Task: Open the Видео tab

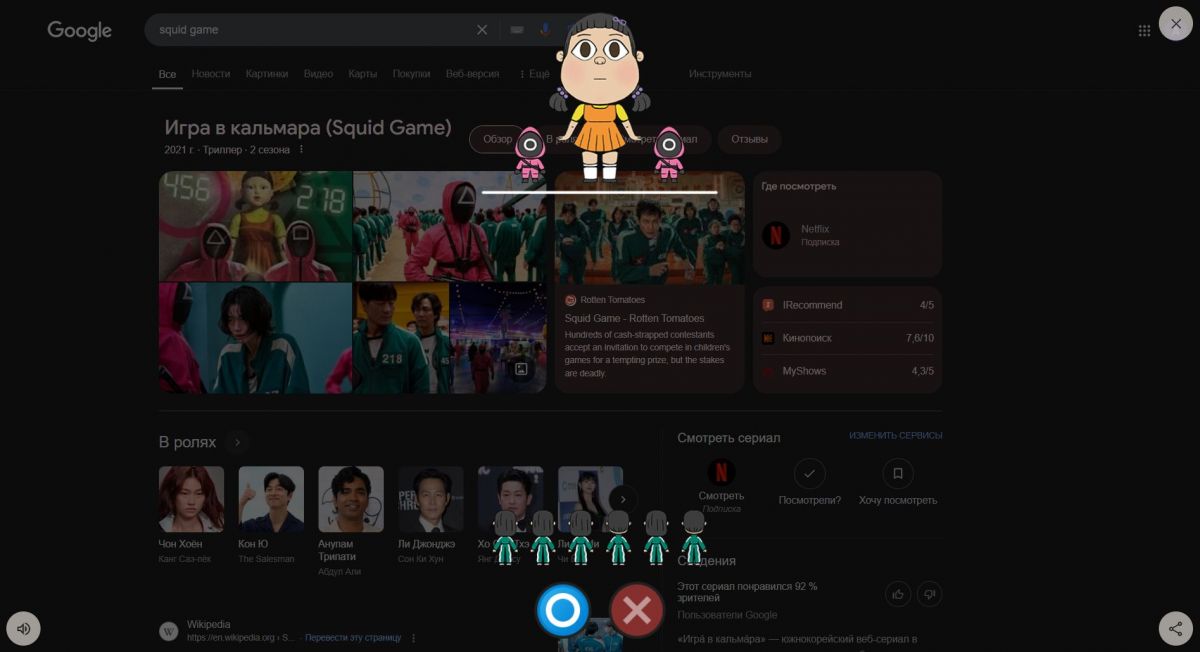Action: click(x=318, y=74)
